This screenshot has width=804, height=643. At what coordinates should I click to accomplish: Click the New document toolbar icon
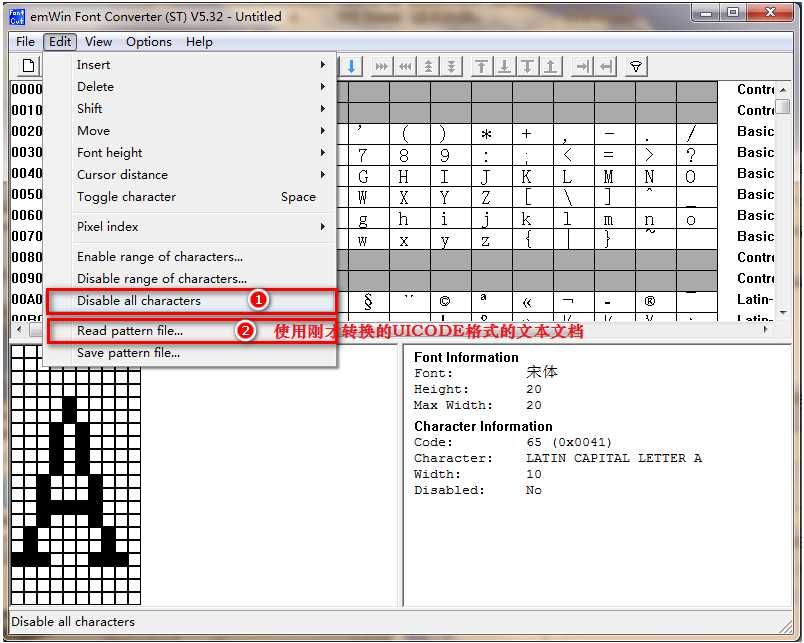coord(29,66)
